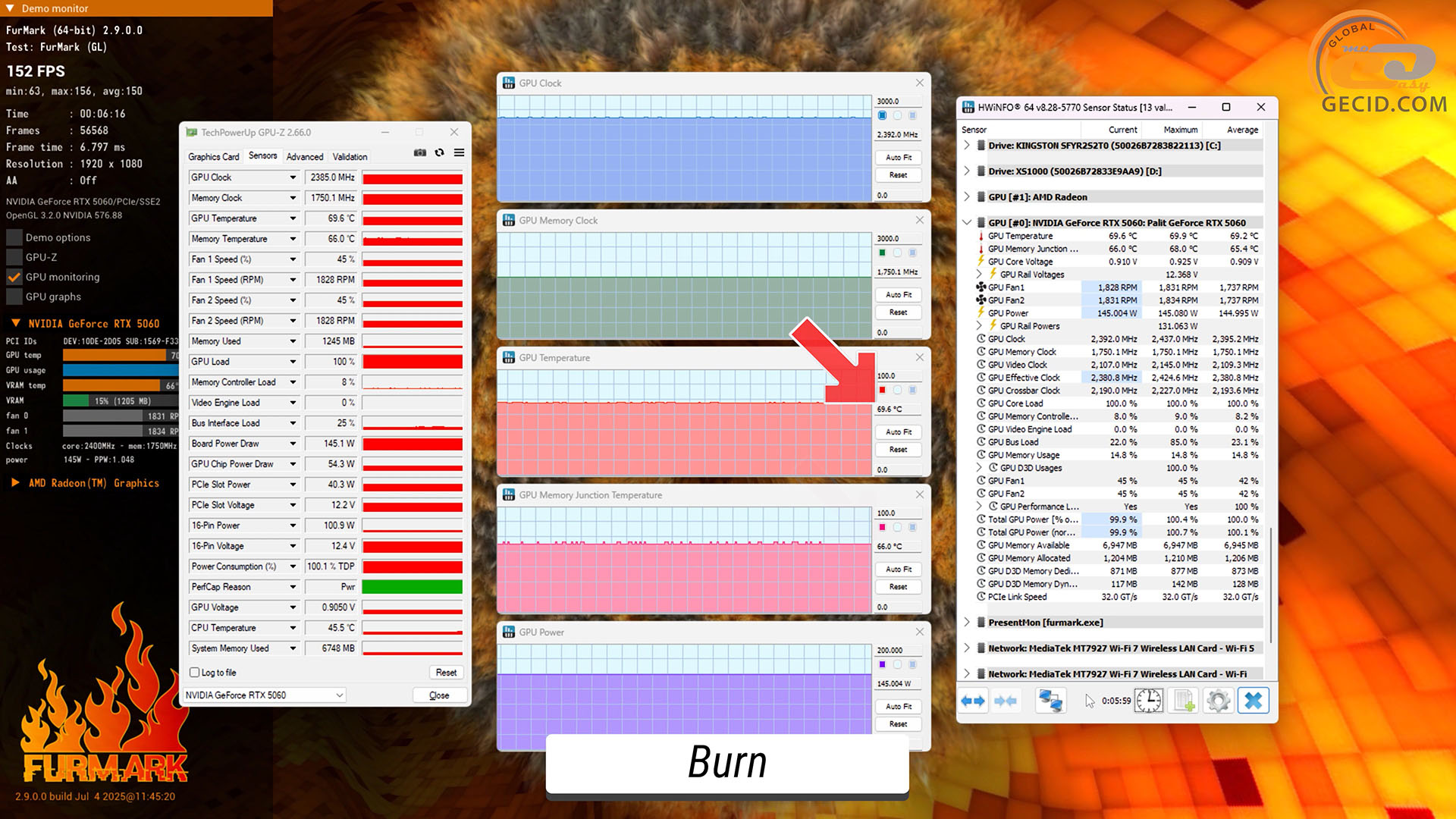Click Auto Fit in GPU Memory Junction Temperature graph
Image resolution: width=1456 pixels, height=819 pixels.
(899, 570)
